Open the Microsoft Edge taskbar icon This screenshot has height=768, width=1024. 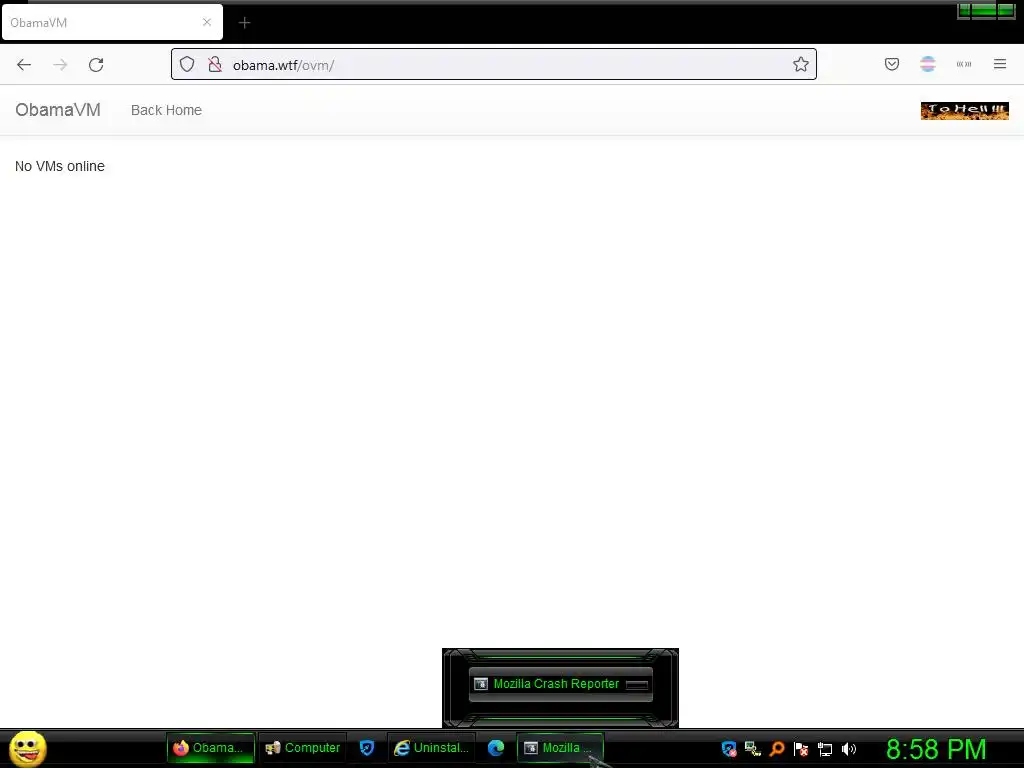point(496,748)
